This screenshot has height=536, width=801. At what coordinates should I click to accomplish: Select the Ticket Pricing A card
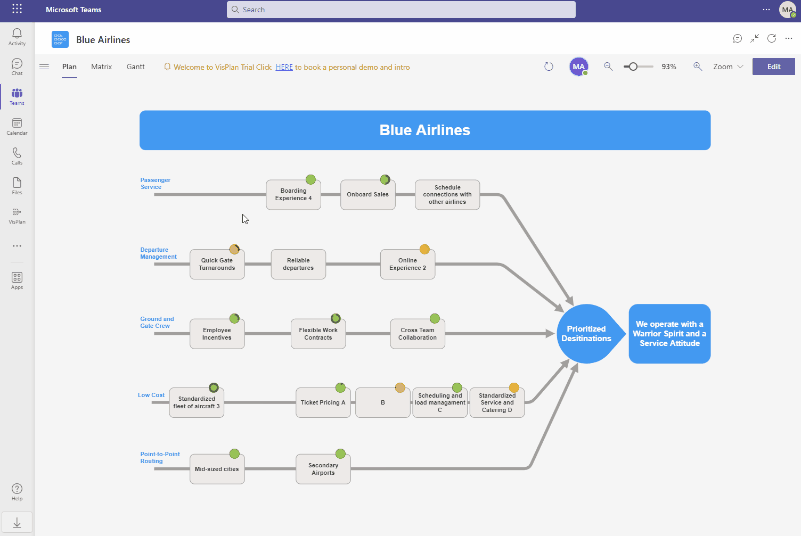pyautogui.click(x=323, y=403)
